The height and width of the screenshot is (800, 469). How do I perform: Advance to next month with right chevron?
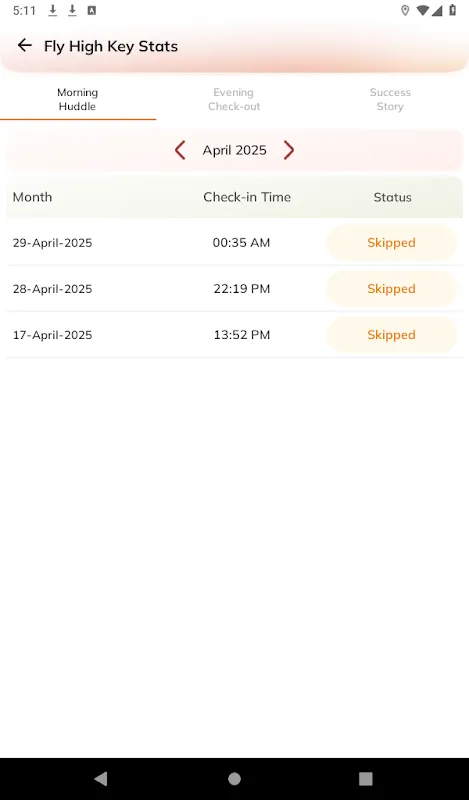pos(289,150)
